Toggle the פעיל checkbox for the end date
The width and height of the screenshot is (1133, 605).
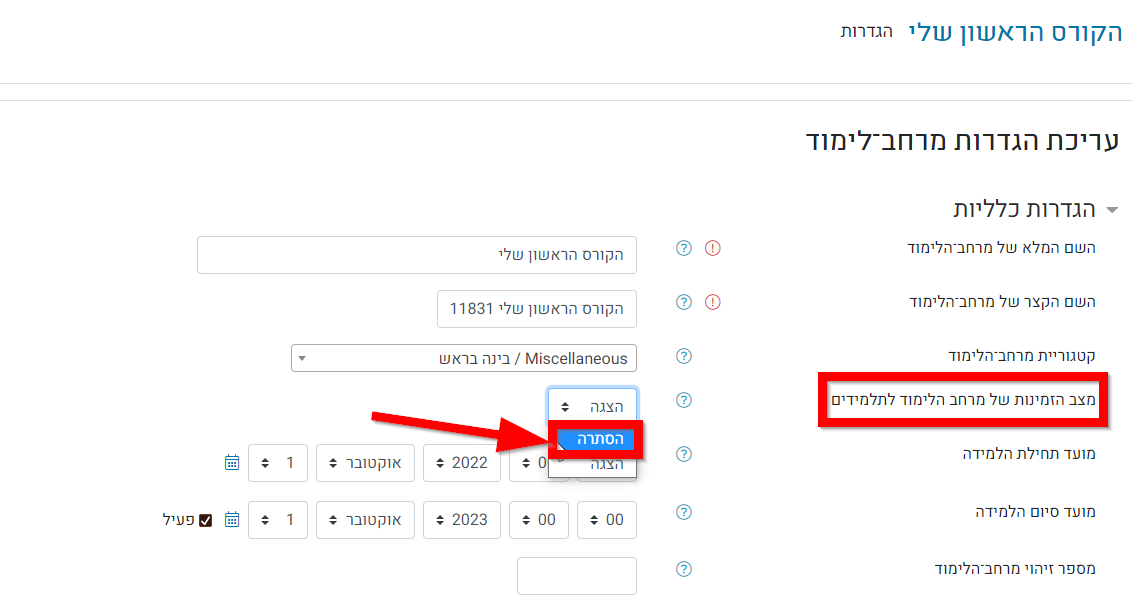(205, 520)
